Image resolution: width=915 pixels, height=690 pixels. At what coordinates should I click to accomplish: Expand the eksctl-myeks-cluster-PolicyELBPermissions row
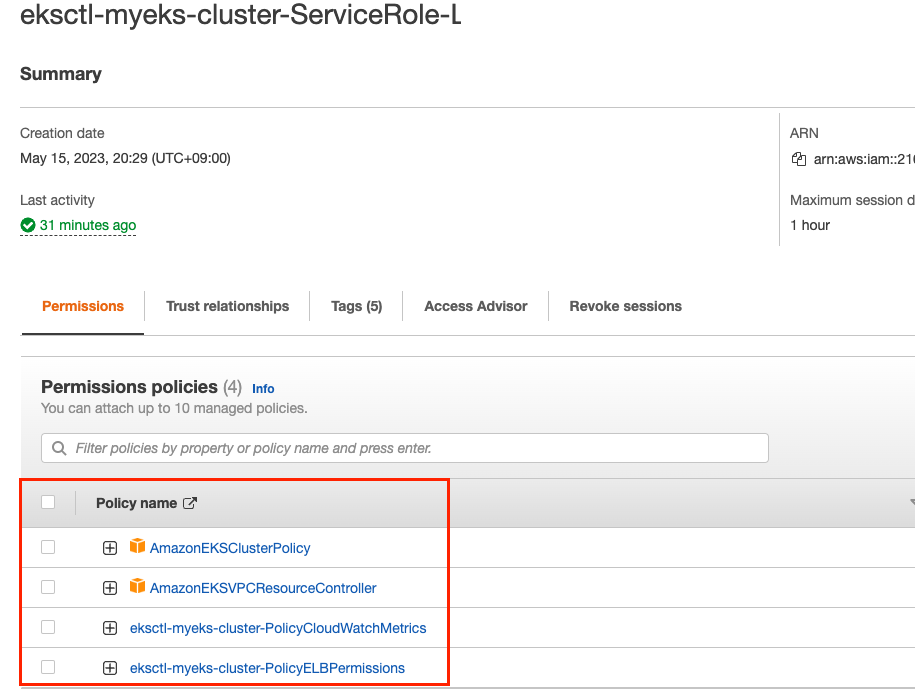click(x=110, y=668)
